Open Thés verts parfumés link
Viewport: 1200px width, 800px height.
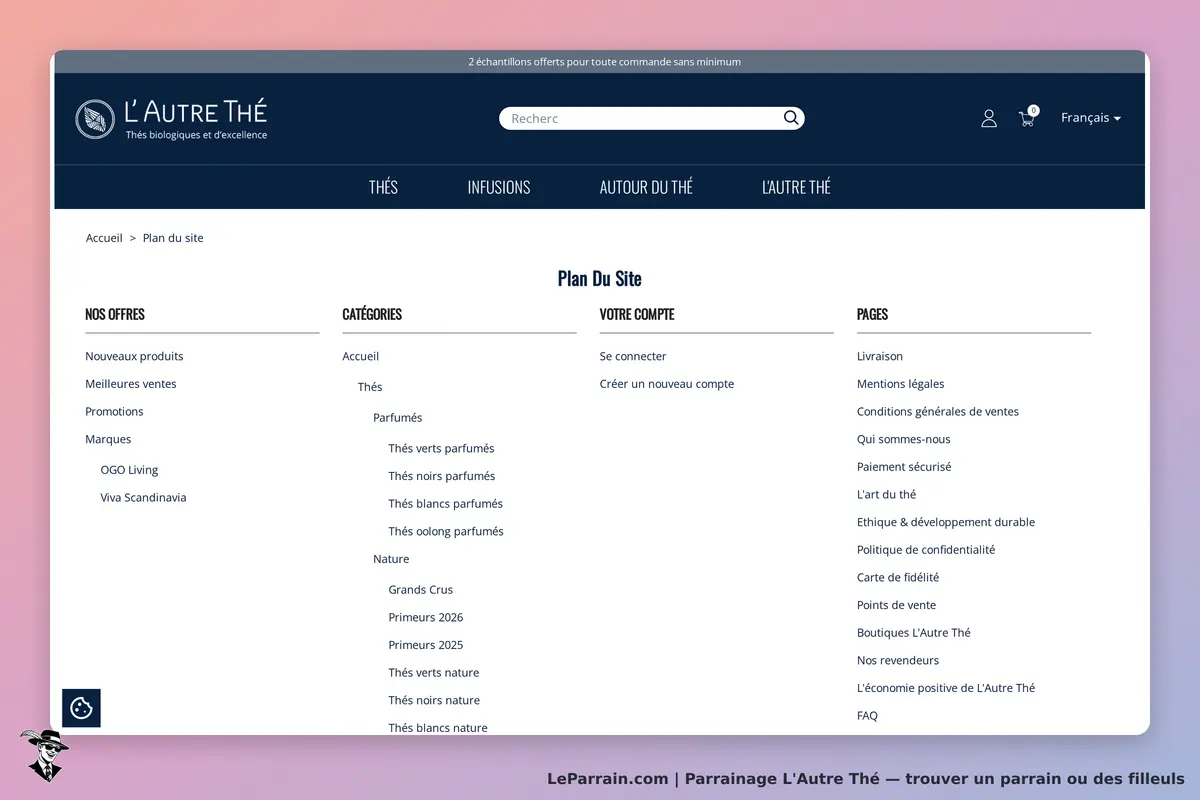coord(441,449)
